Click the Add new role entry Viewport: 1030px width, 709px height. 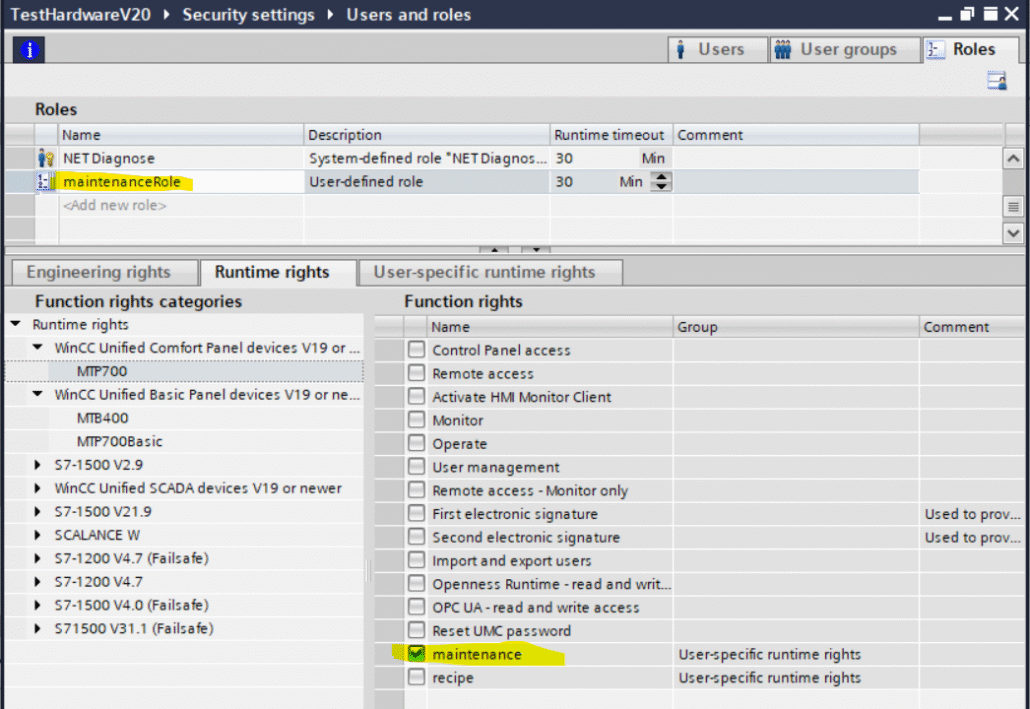pyautogui.click(x=115, y=205)
